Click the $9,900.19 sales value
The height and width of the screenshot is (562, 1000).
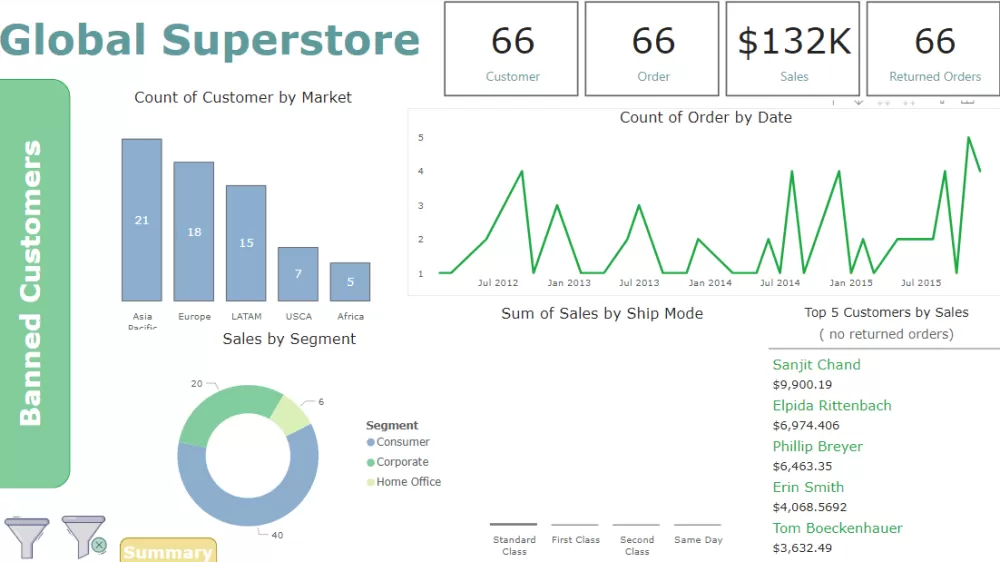click(x=802, y=385)
